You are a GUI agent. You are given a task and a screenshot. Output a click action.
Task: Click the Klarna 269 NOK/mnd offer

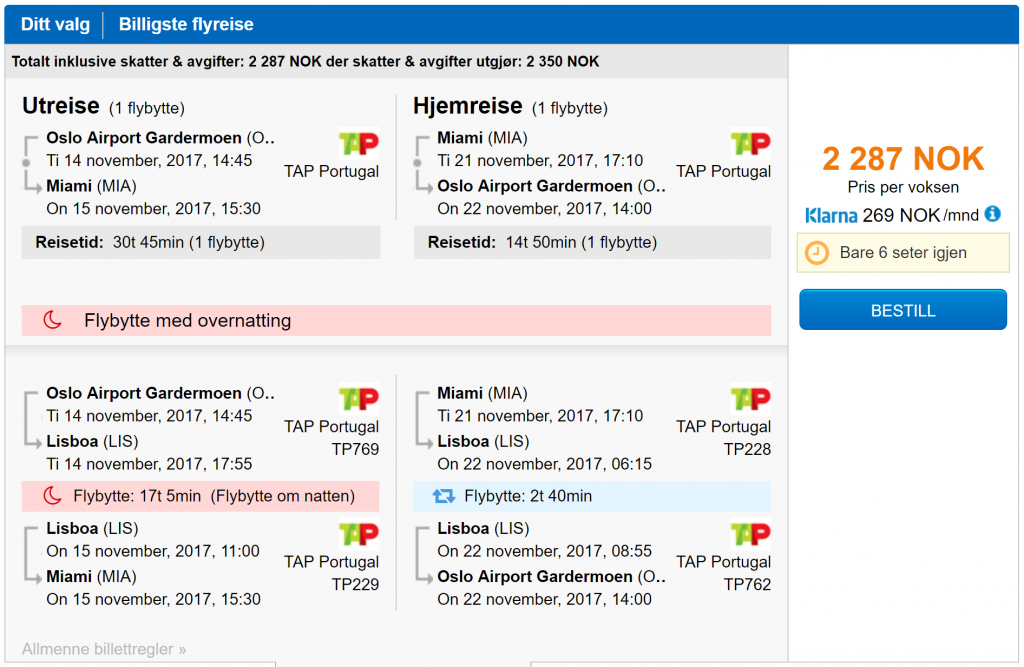(891, 215)
